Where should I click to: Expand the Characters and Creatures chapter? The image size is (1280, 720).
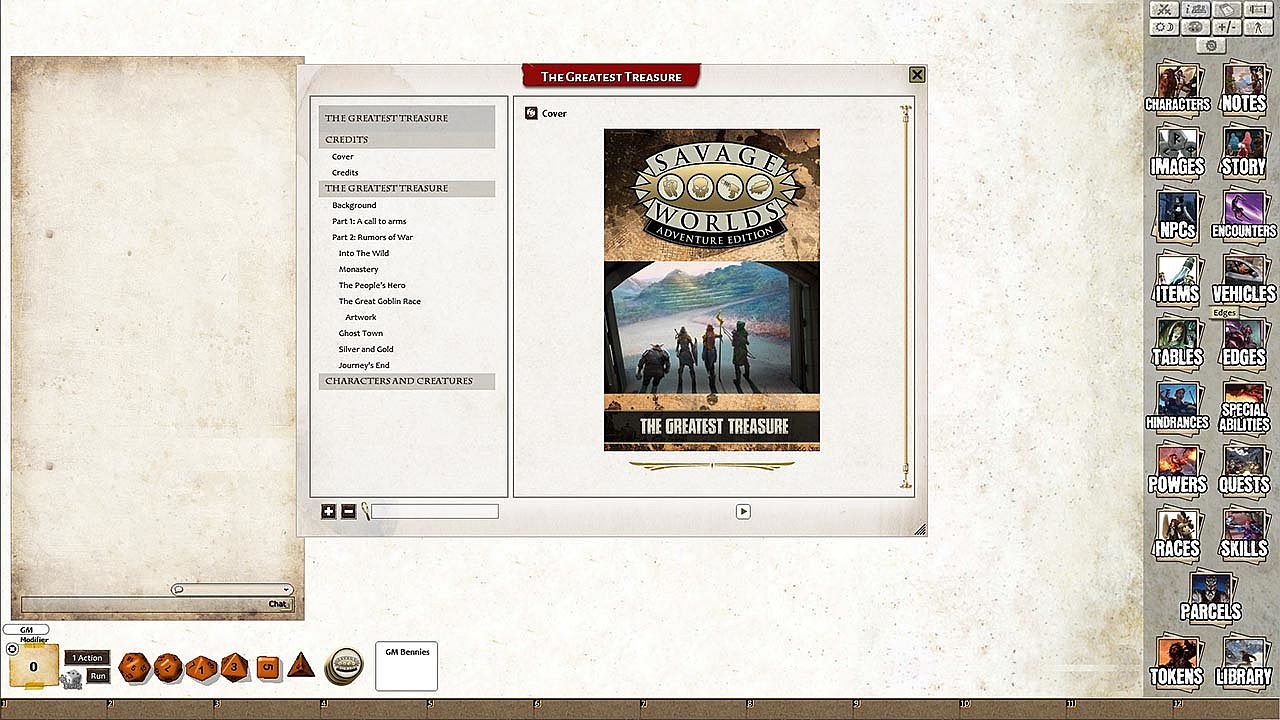click(407, 381)
